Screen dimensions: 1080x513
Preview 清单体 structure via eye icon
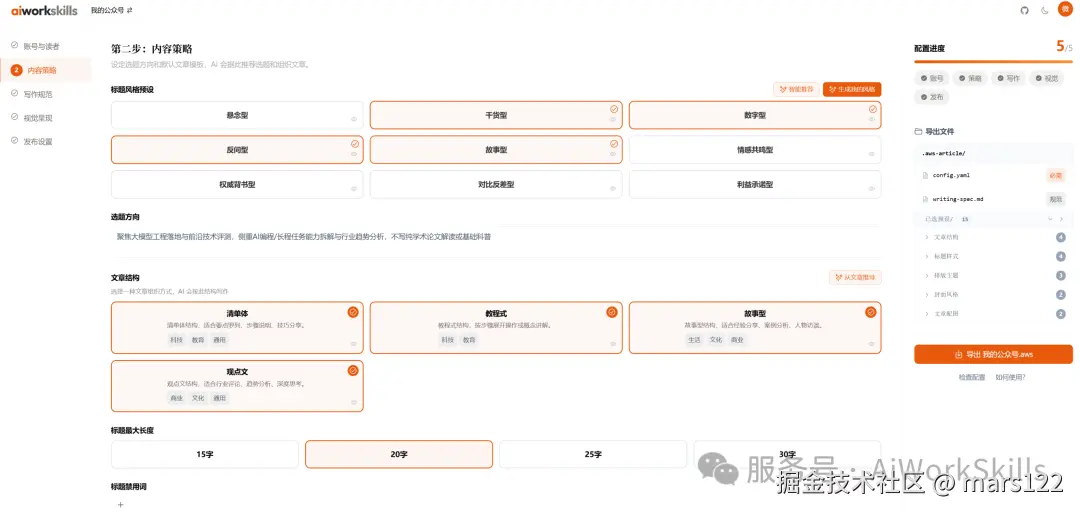pos(354,344)
